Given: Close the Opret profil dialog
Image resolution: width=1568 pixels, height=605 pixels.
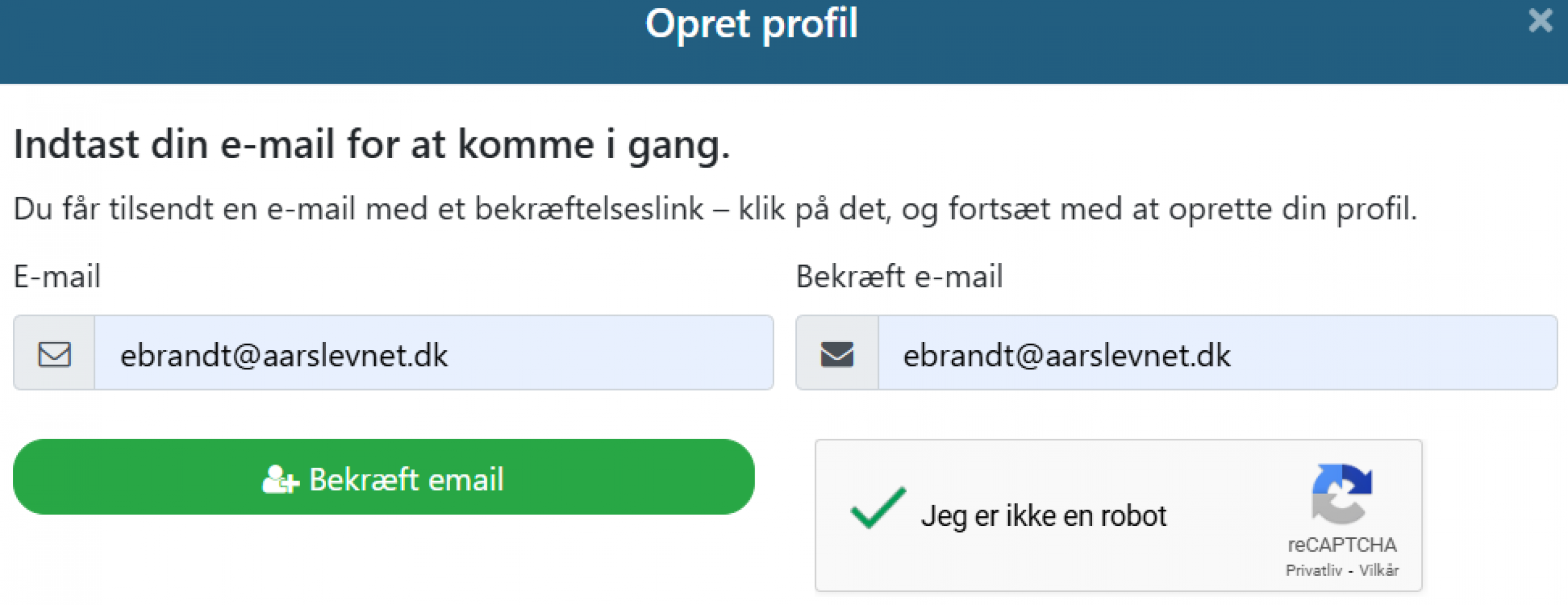Looking at the screenshot, I should pos(1540,21).
